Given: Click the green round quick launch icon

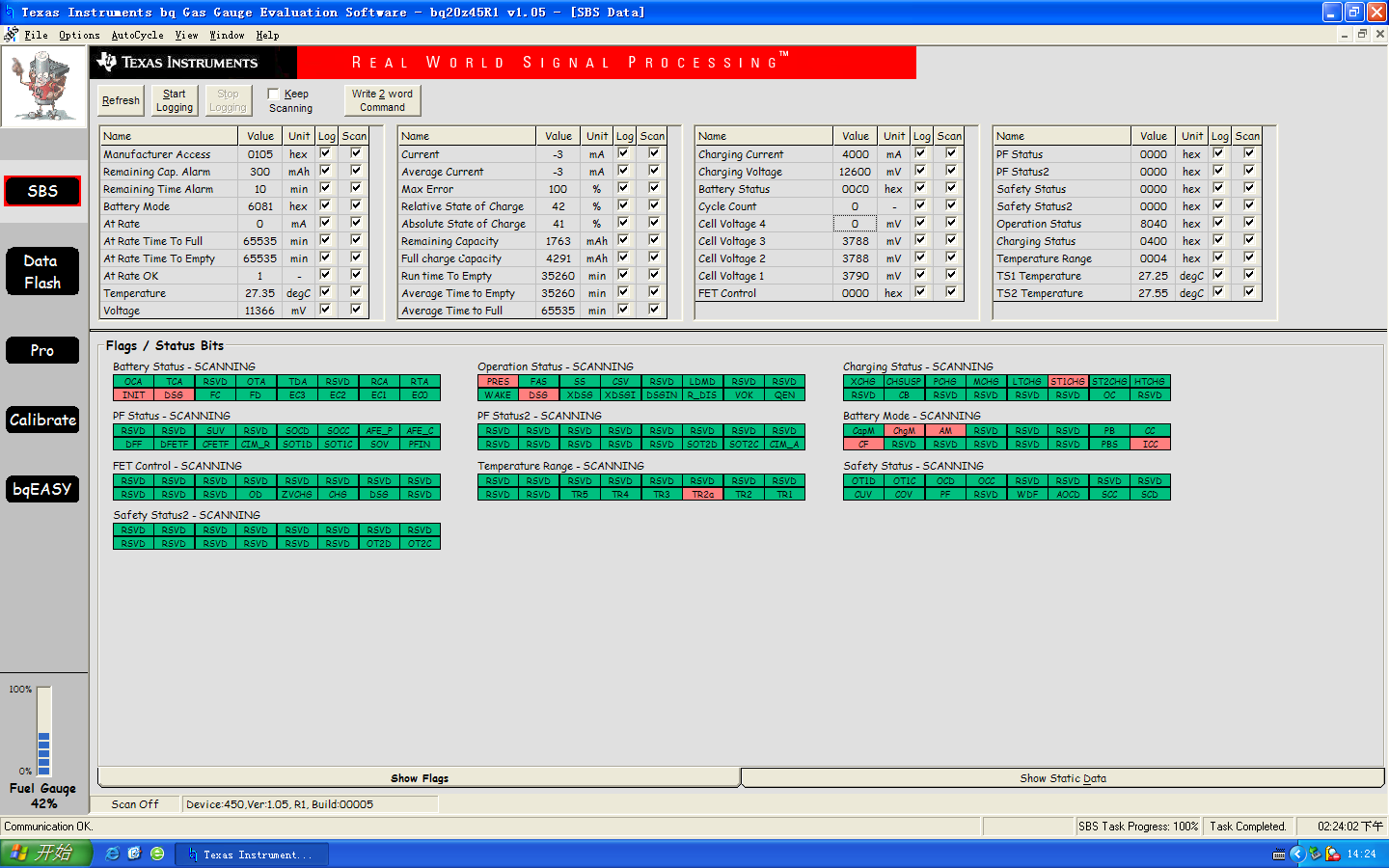Looking at the screenshot, I should [x=157, y=854].
